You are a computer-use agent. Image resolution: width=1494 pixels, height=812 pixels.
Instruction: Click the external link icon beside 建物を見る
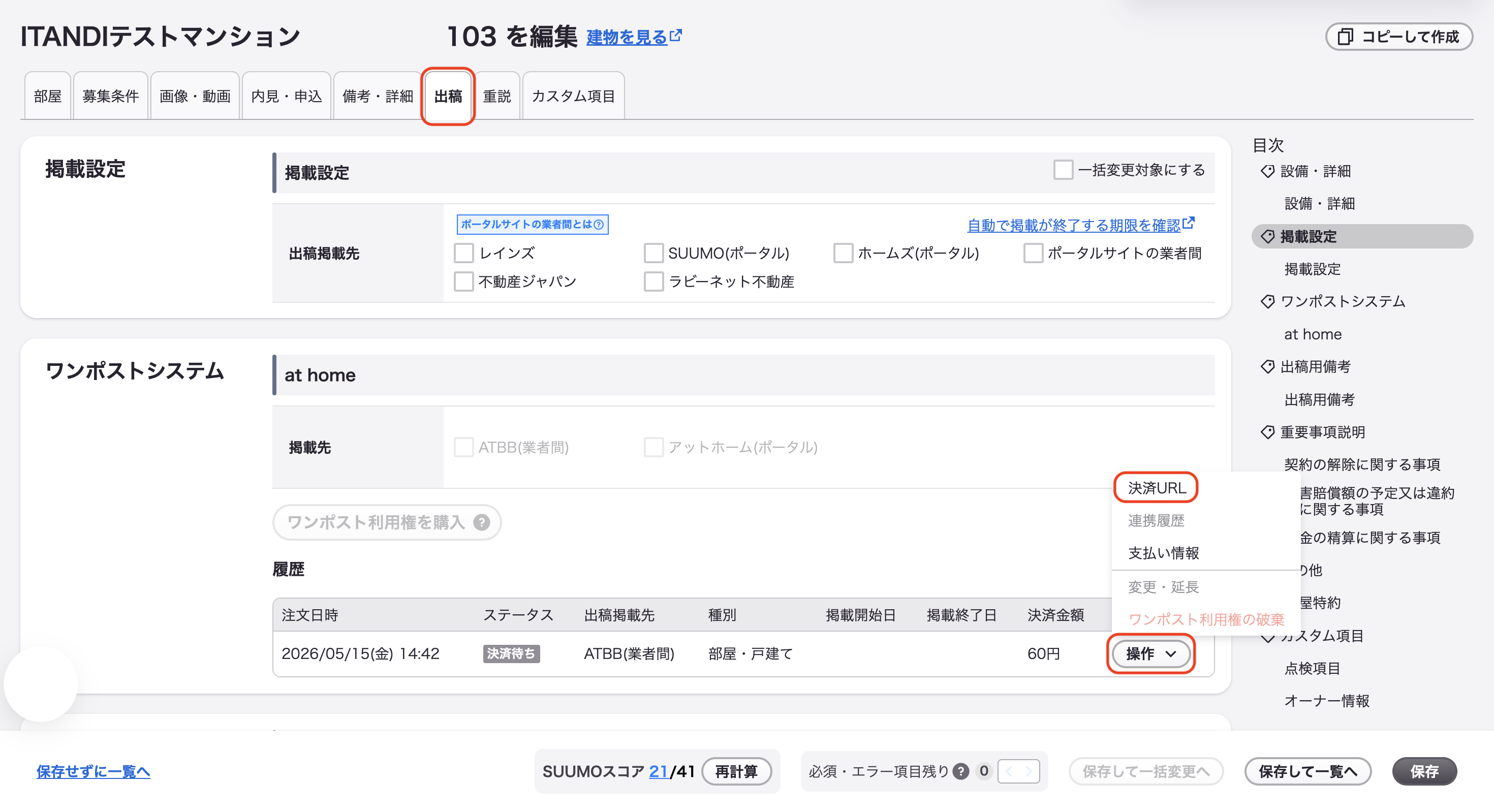coord(675,36)
